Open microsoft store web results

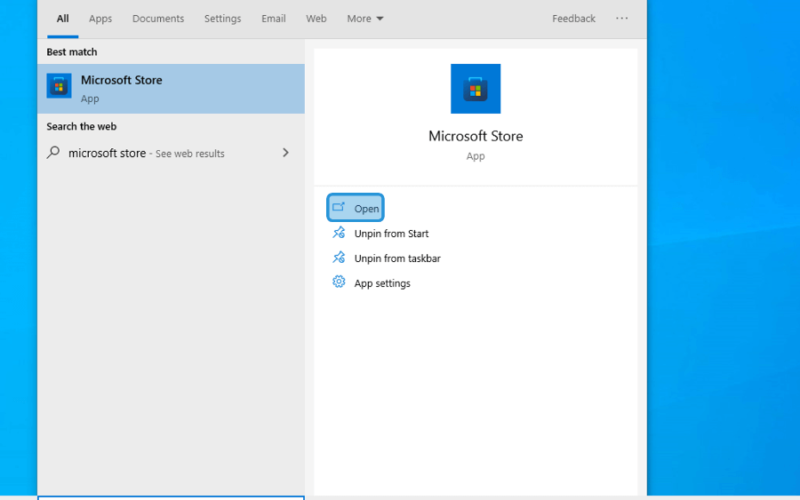pyautogui.click(x=171, y=153)
